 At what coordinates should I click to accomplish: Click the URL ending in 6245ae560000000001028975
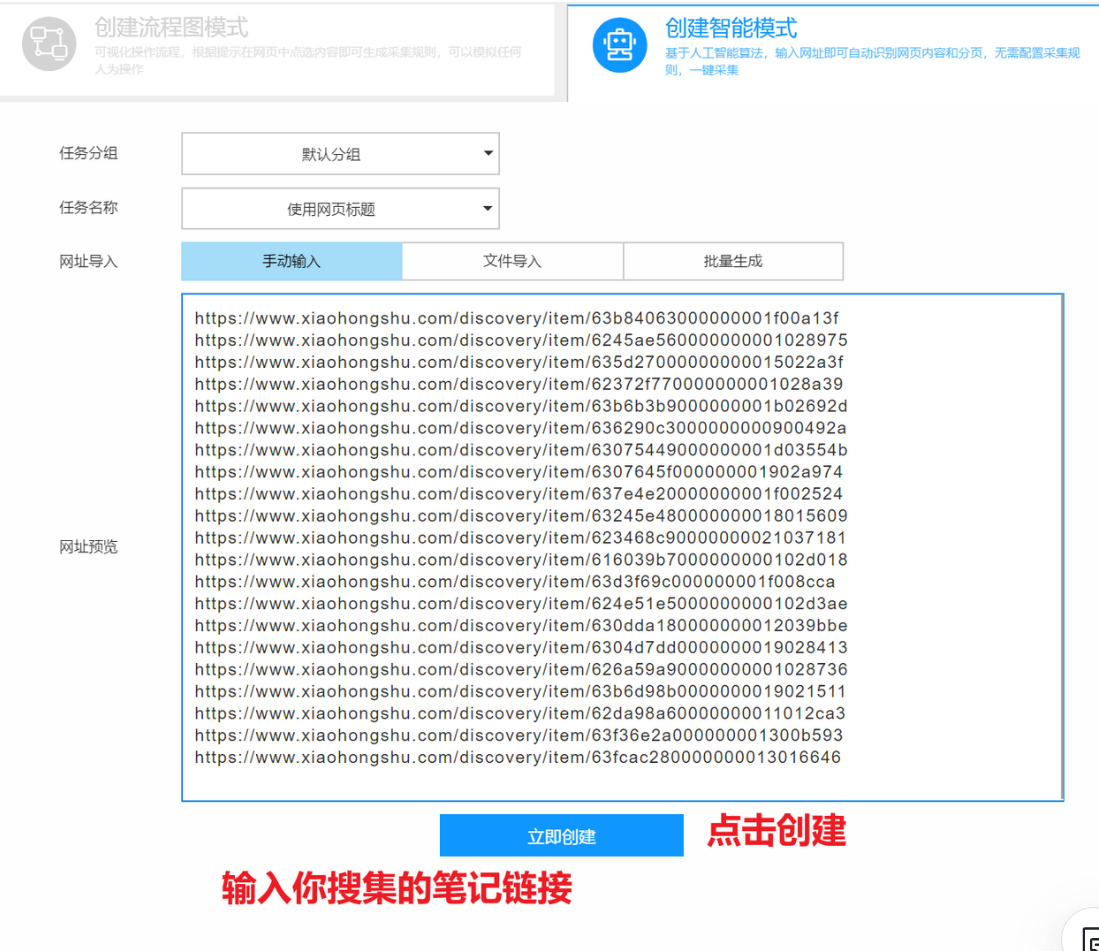(x=521, y=340)
